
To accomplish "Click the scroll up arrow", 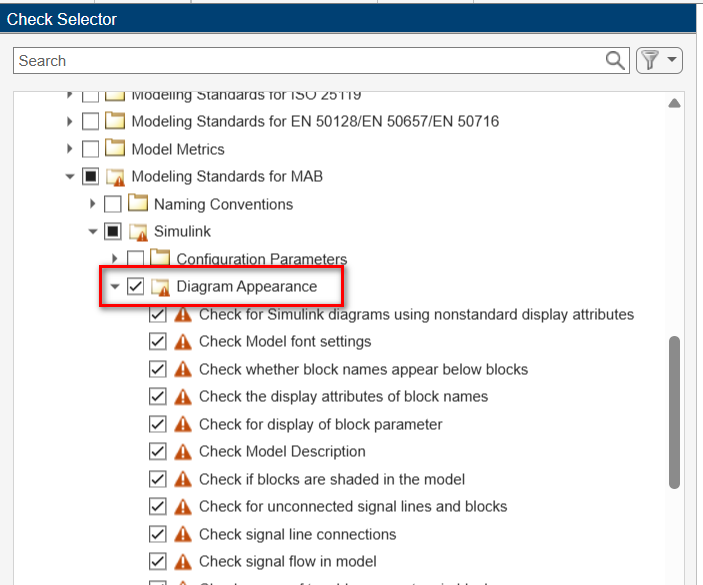I will (674, 104).
